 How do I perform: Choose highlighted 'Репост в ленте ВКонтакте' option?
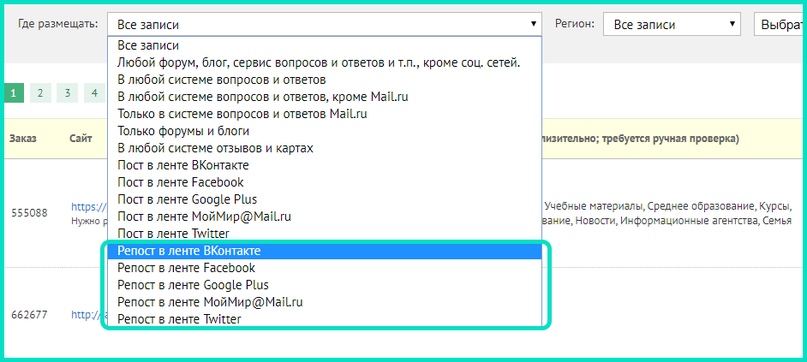click(324, 251)
